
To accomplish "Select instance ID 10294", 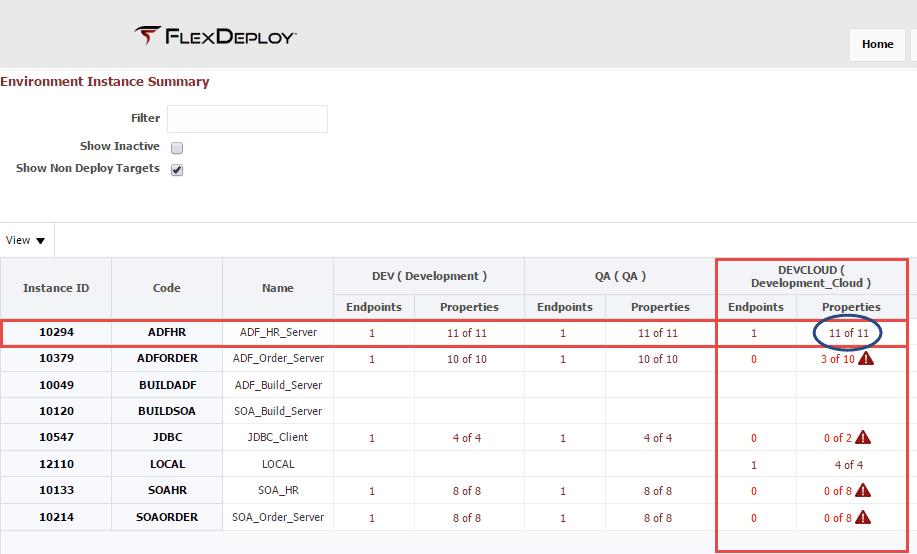I will [x=57, y=332].
